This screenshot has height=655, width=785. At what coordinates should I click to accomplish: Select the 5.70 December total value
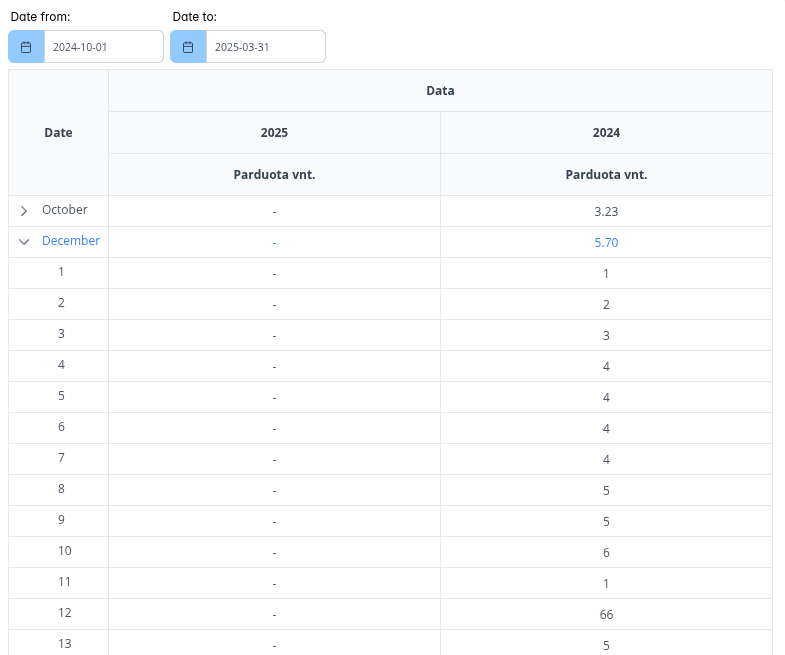click(606, 242)
